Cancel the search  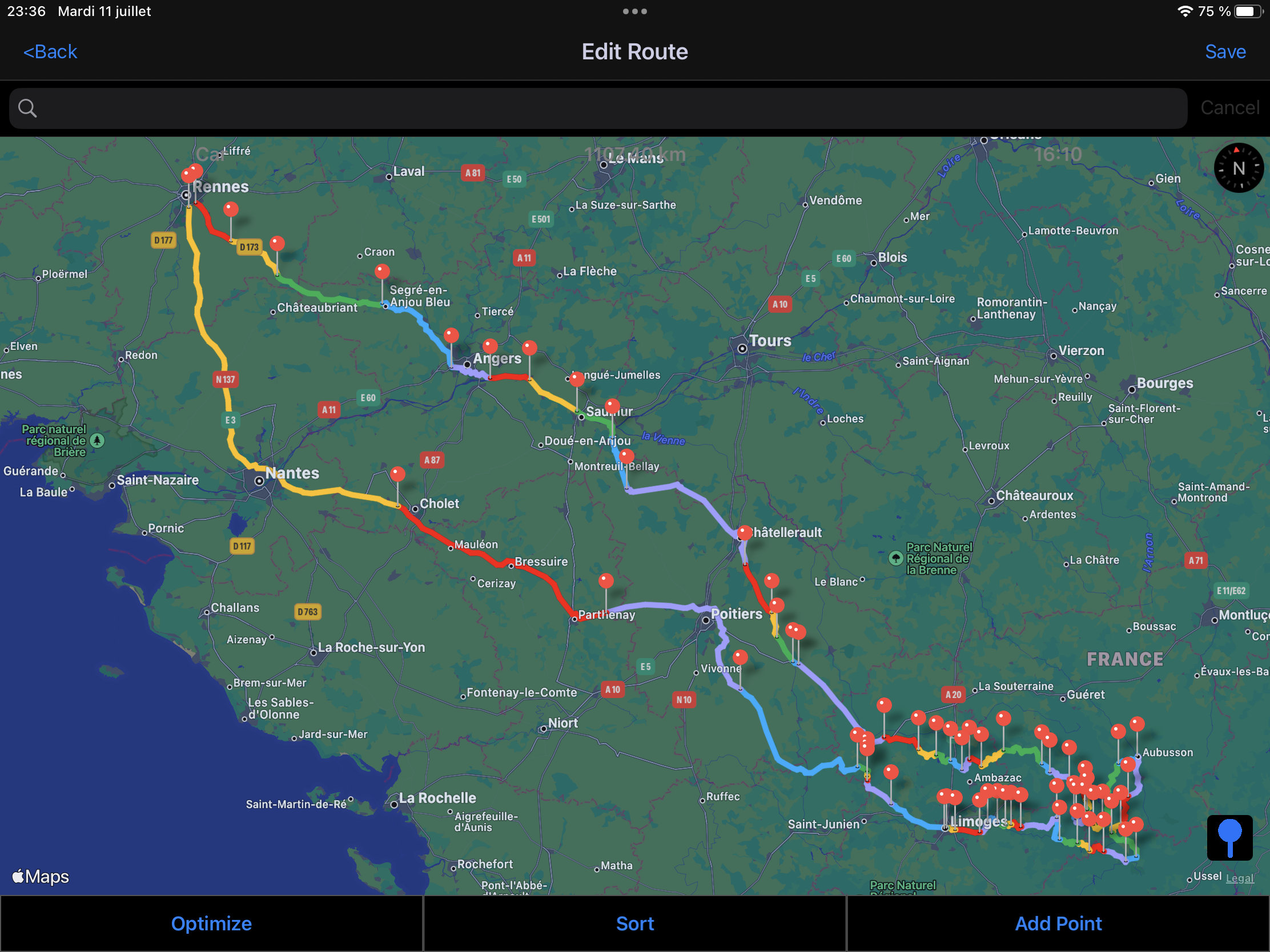click(x=1229, y=108)
